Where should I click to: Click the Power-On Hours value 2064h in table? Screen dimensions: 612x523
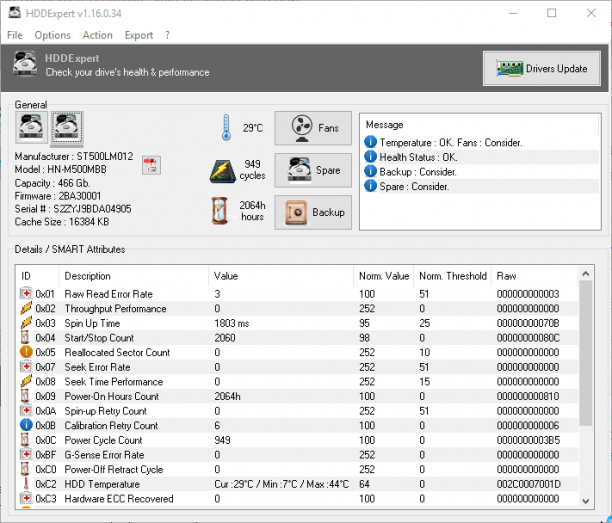pos(227,396)
